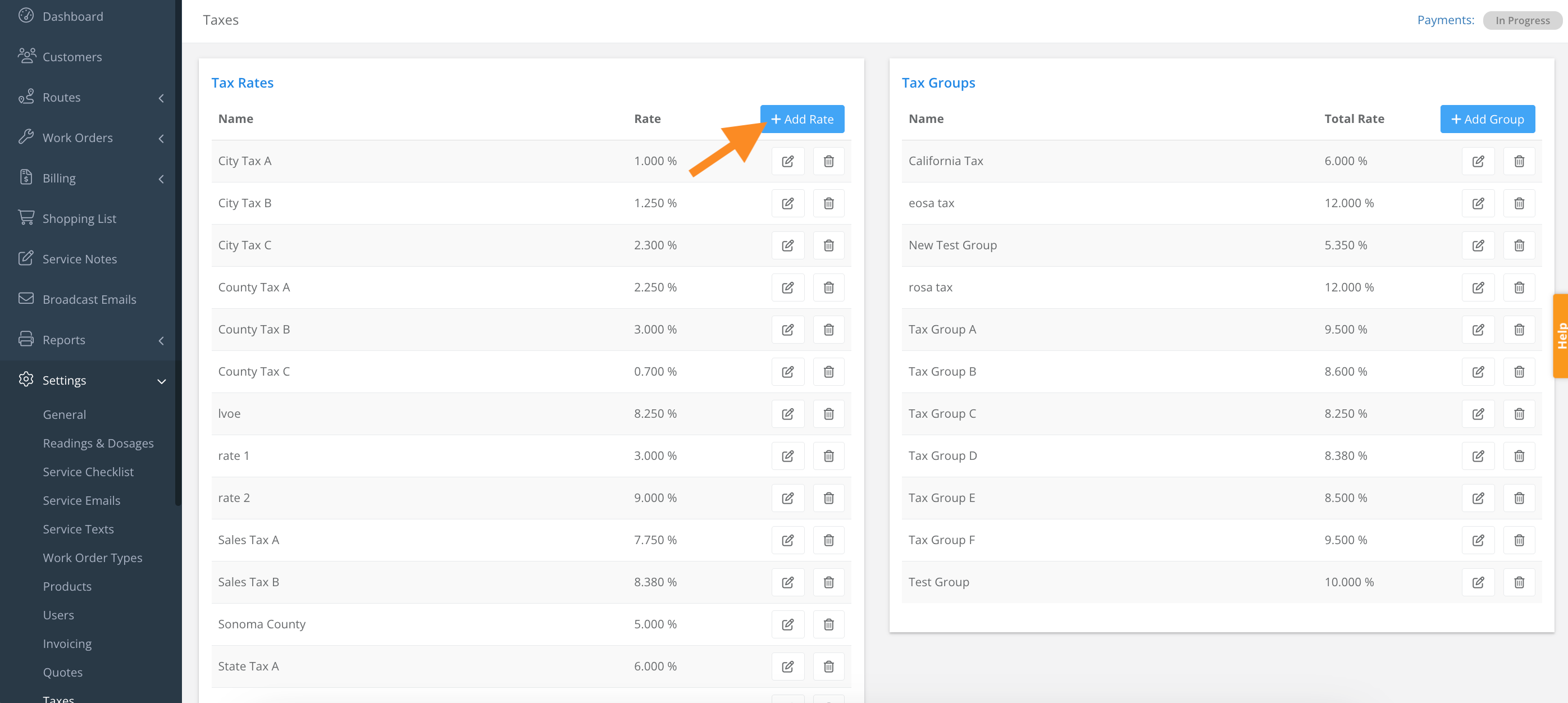
Task: Open the Dashboard page
Action: (73, 16)
